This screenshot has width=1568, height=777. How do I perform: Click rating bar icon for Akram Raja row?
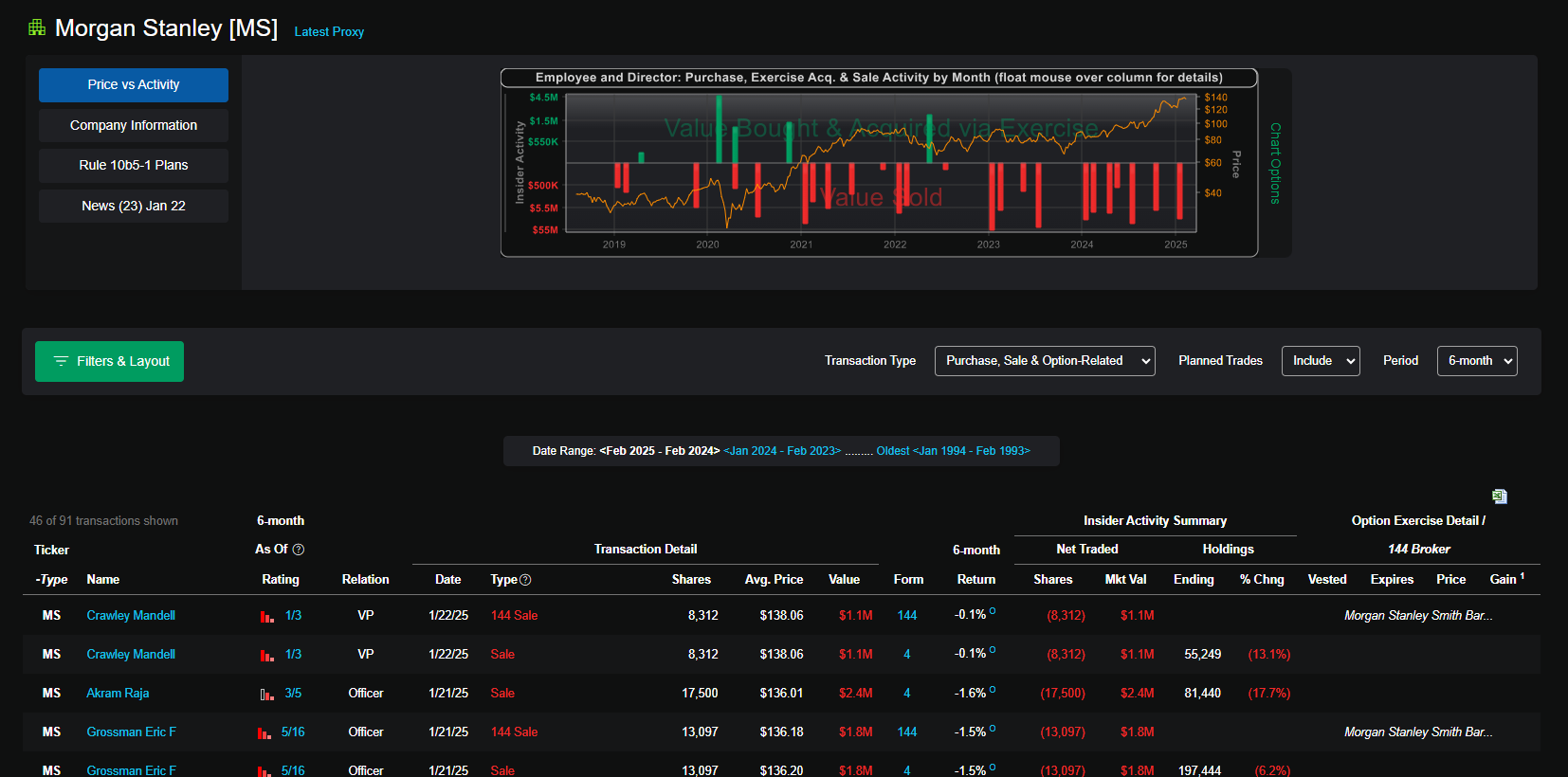click(x=267, y=694)
